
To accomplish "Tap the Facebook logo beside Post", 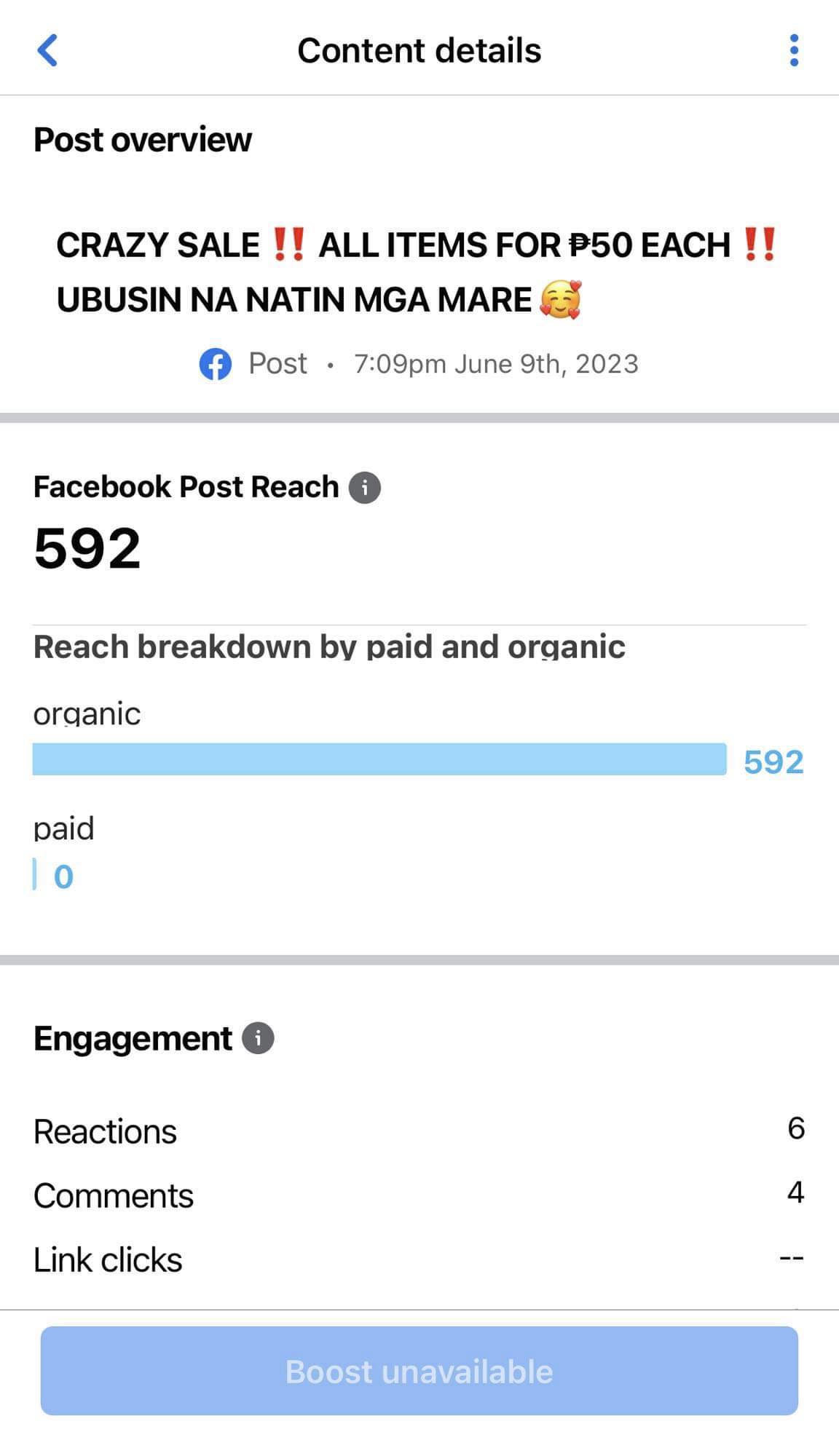I will pos(216,364).
